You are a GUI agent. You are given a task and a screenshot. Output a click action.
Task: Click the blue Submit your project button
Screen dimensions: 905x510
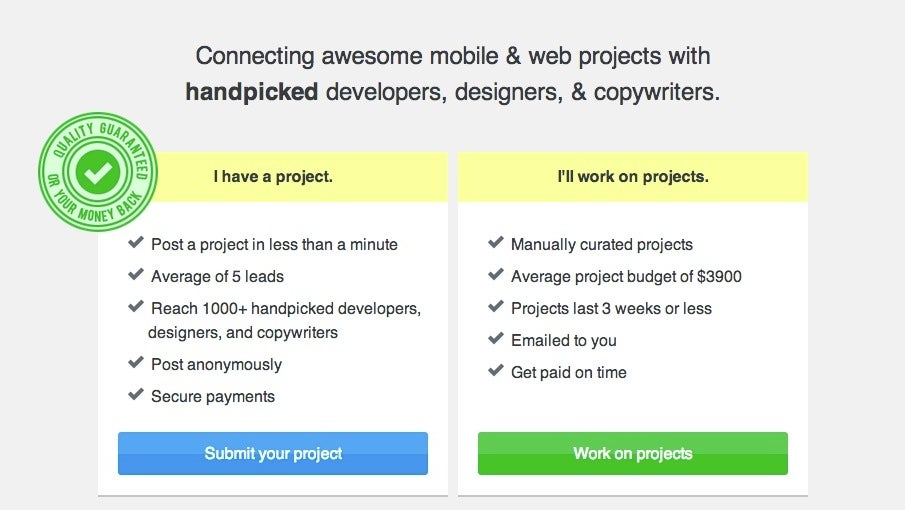(273, 453)
